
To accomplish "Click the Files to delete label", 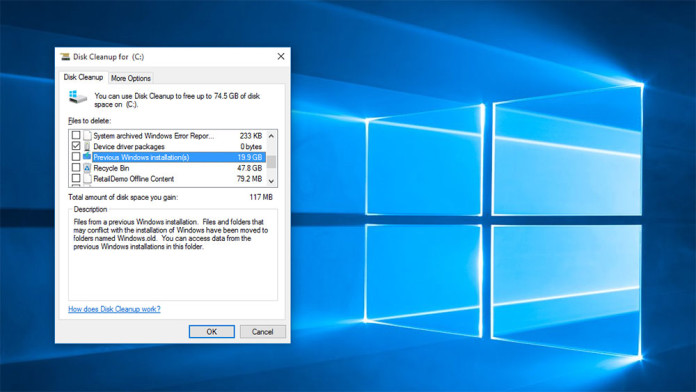I will (x=90, y=121).
